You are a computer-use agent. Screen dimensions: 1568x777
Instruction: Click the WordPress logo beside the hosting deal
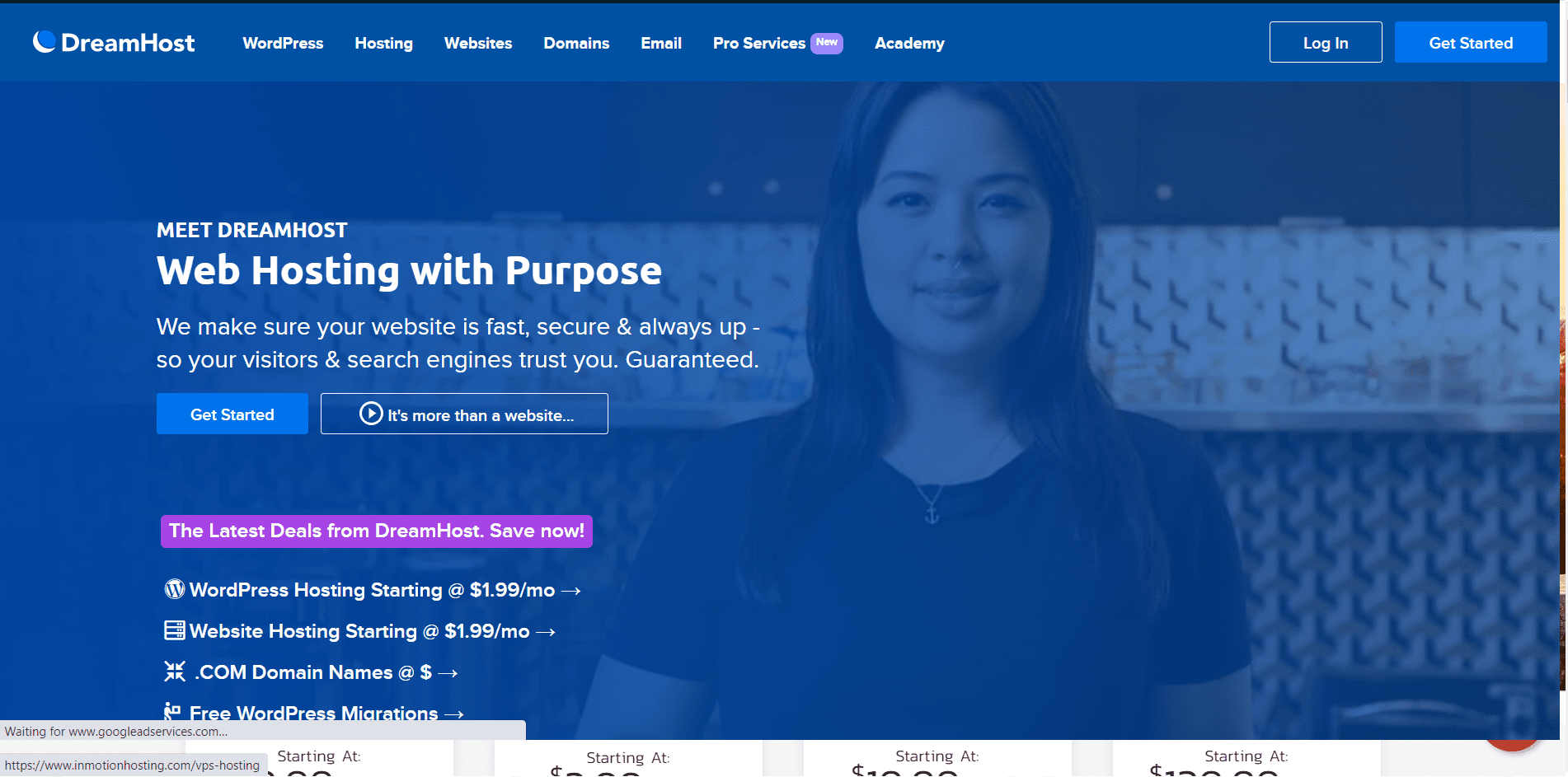point(174,589)
